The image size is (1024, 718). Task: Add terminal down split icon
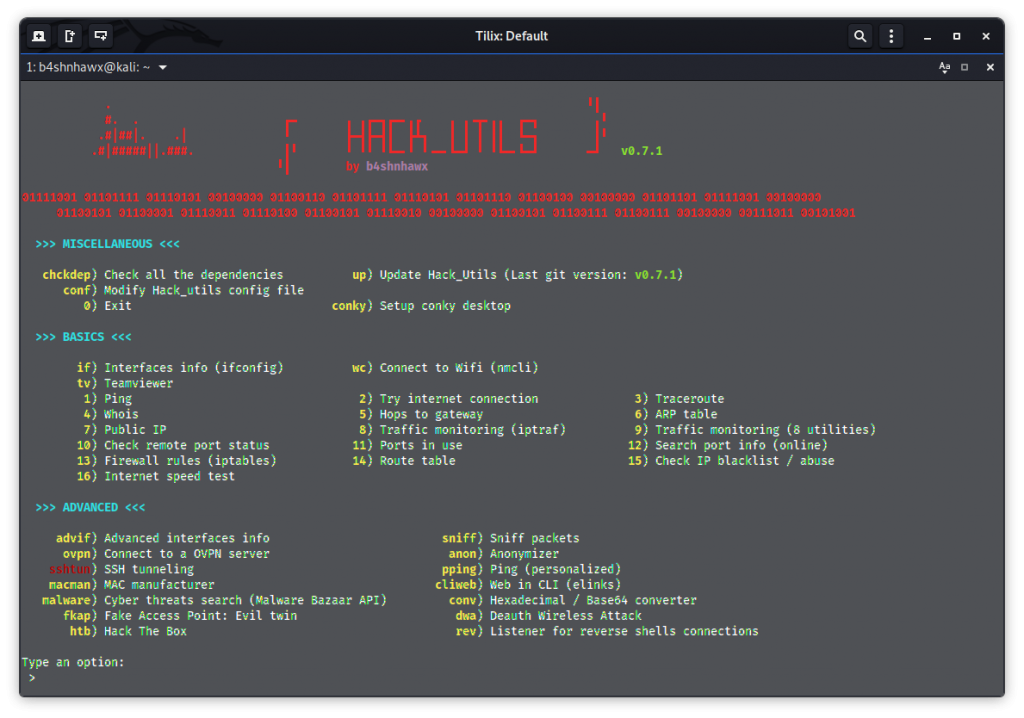click(x=101, y=36)
